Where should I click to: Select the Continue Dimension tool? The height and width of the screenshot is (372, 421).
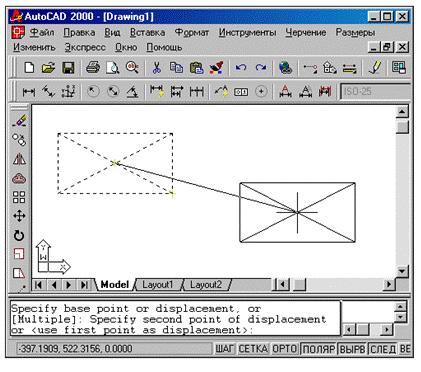[197, 92]
